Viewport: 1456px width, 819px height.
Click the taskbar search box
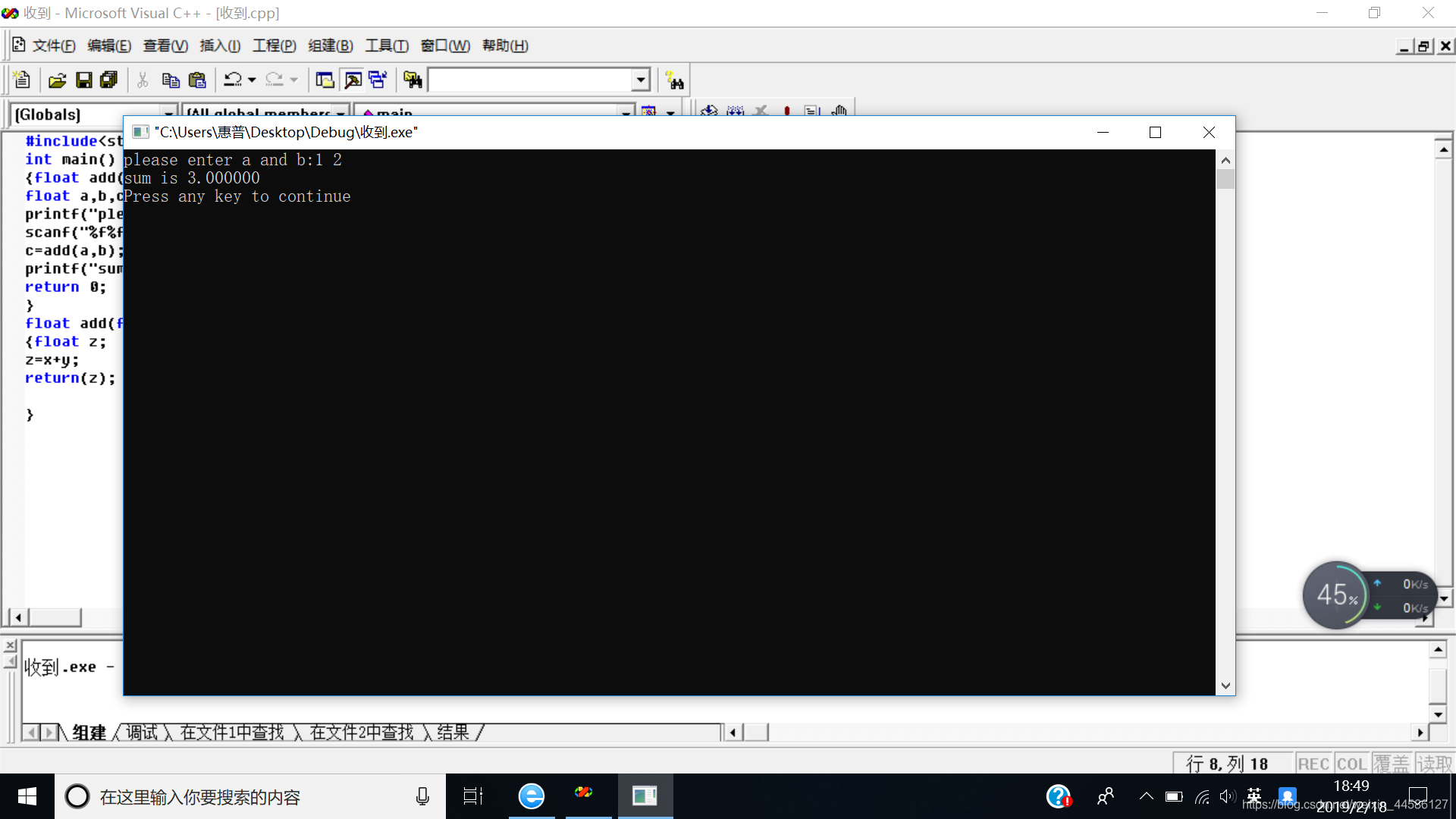tap(250, 796)
